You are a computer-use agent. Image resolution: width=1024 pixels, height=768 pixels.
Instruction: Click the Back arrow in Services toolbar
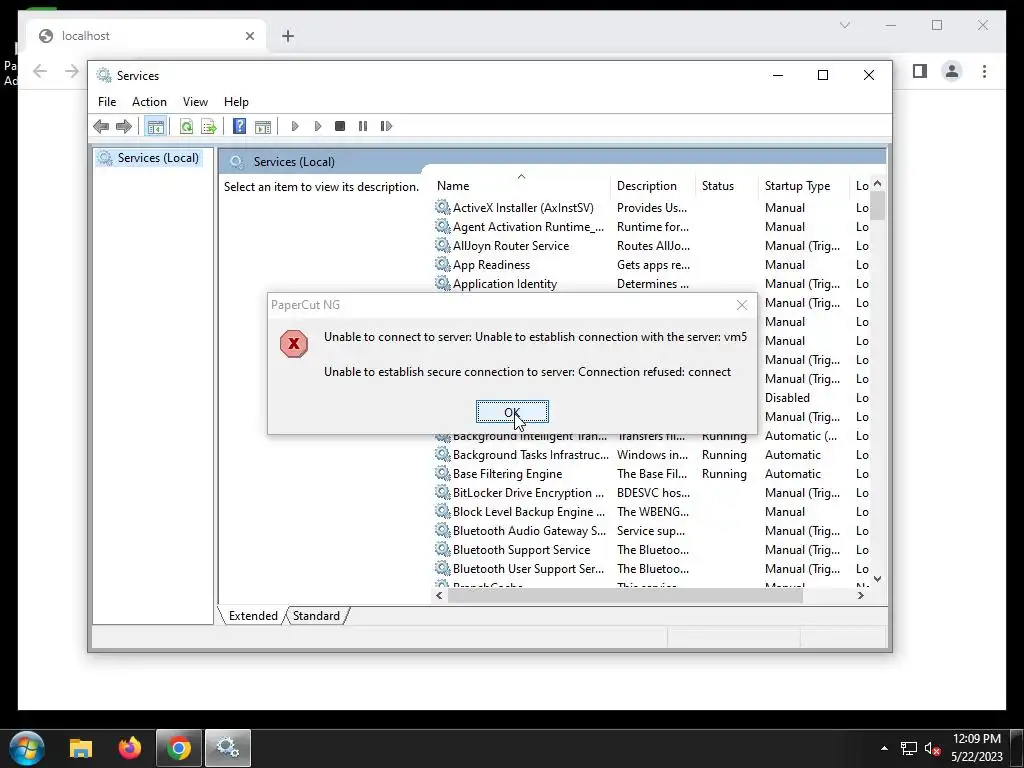coord(101,126)
